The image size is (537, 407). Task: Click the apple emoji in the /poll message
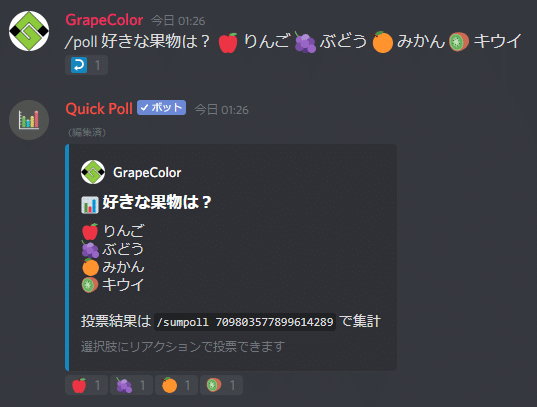tap(228, 42)
